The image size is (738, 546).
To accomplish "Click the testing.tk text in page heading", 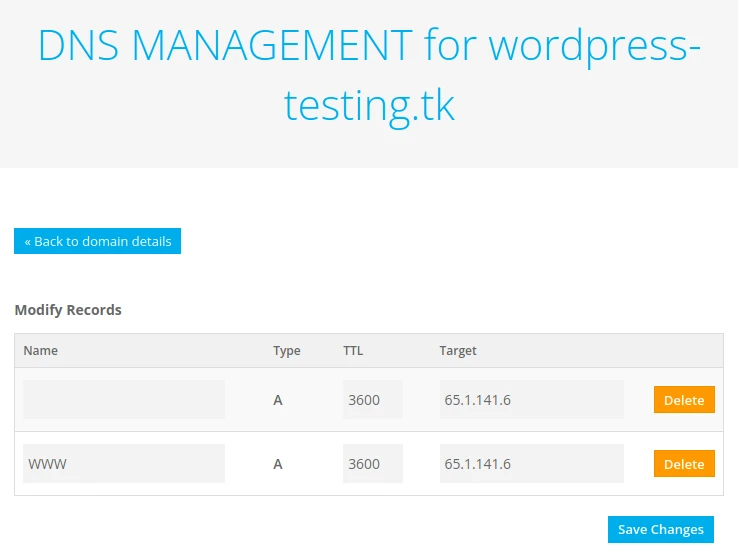I will tap(369, 105).
